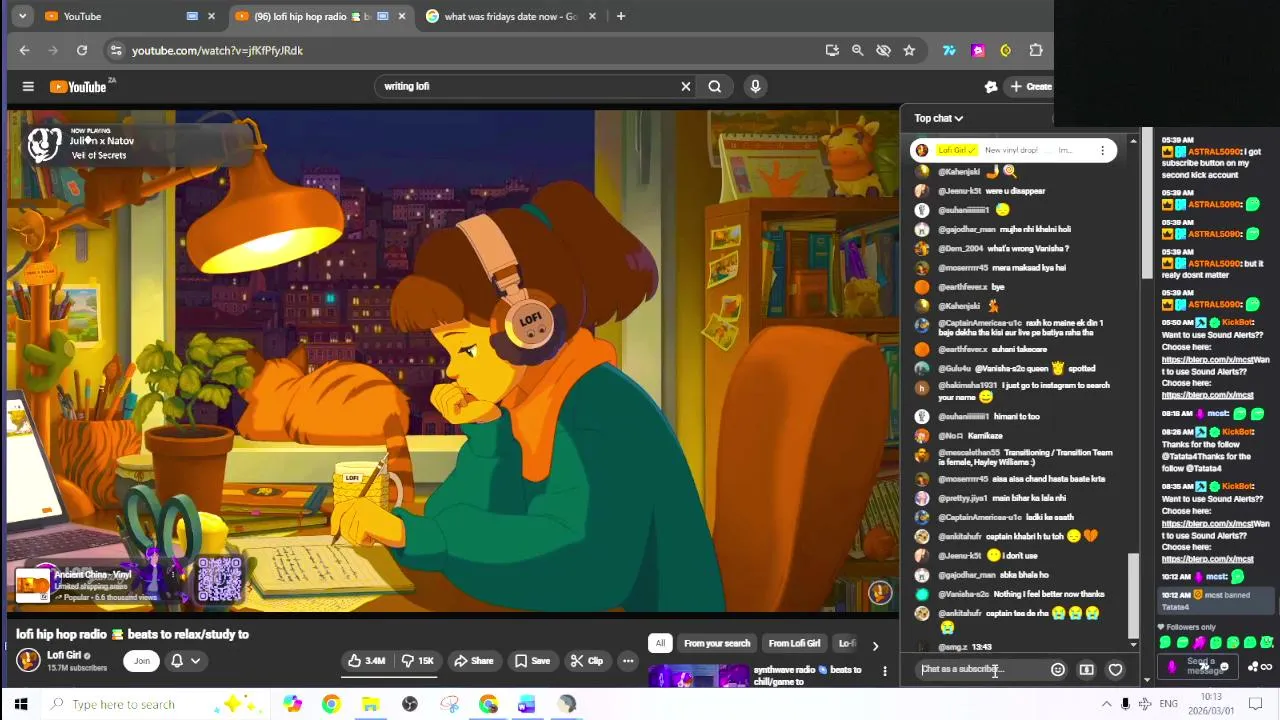
Task: Open the zoom magnifier in the address bar
Action: tap(857, 50)
